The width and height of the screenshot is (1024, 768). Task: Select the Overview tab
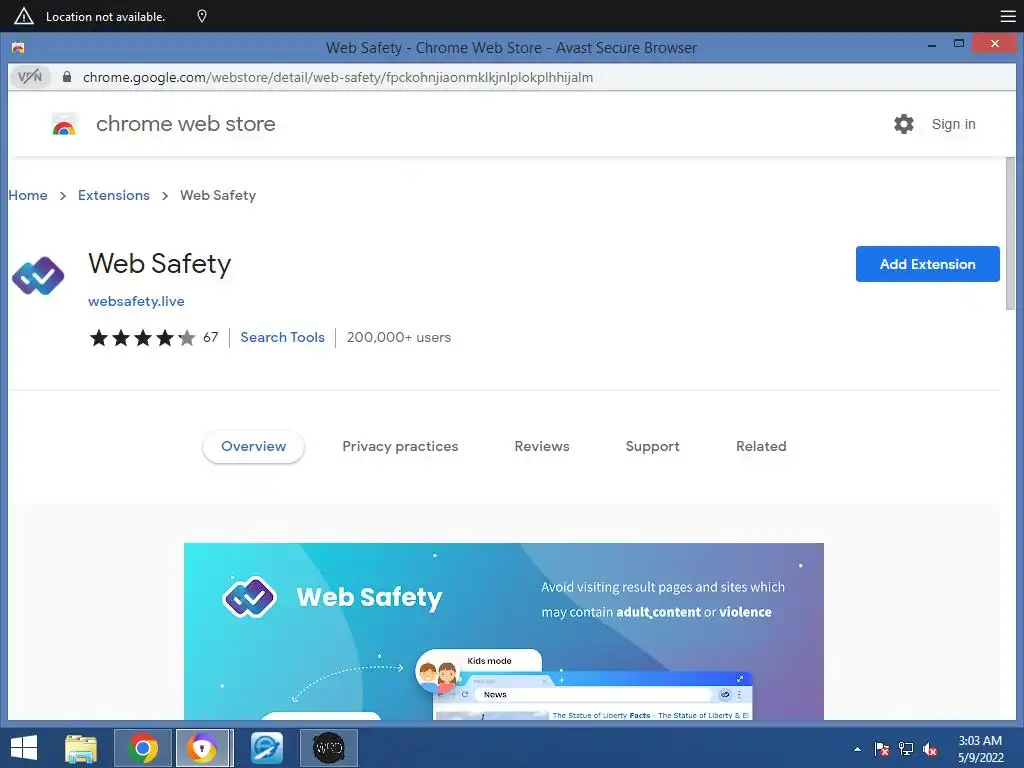(253, 447)
